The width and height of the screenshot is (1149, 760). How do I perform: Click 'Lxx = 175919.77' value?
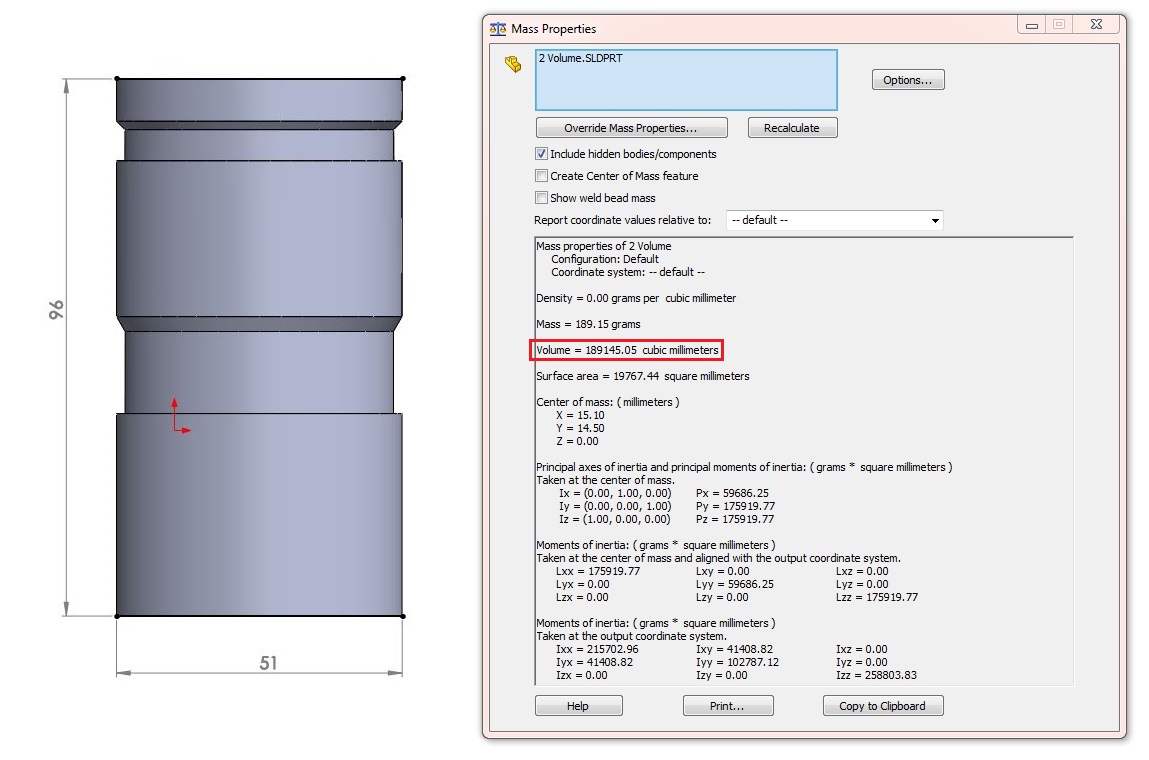pyautogui.click(x=598, y=571)
